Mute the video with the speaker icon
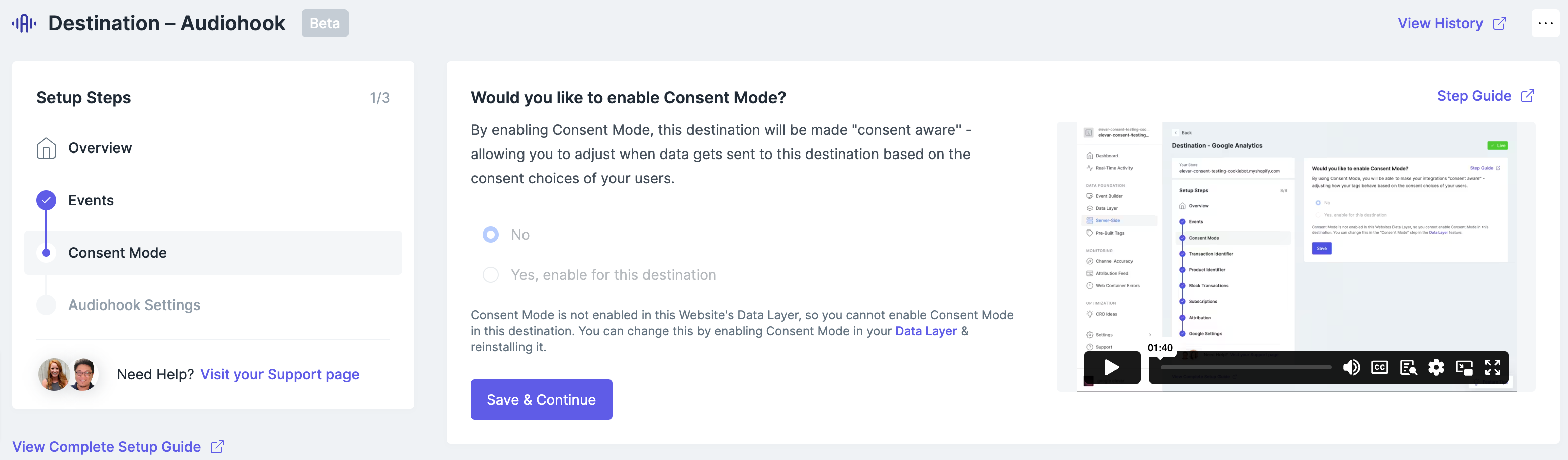The height and width of the screenshot is (460, 1568). 1351,367
